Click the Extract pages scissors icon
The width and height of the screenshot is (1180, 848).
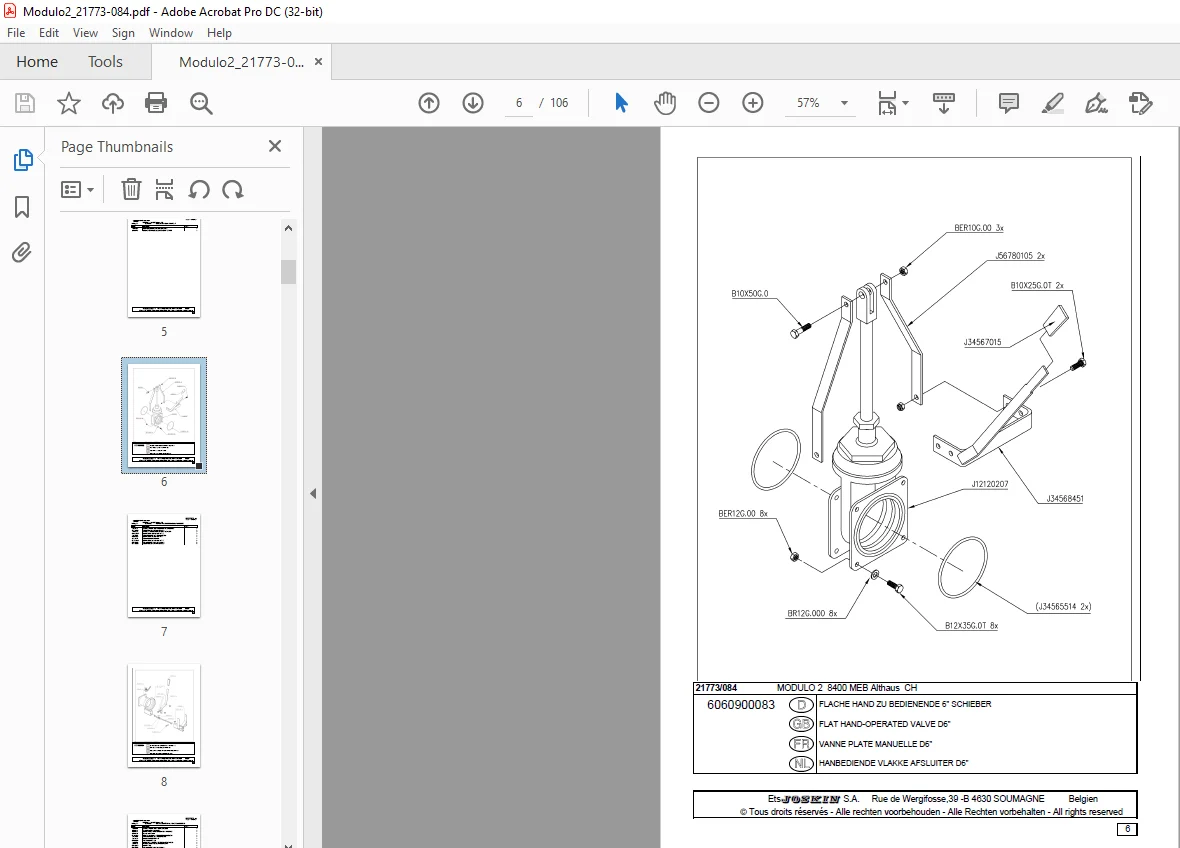pos(164,190)
